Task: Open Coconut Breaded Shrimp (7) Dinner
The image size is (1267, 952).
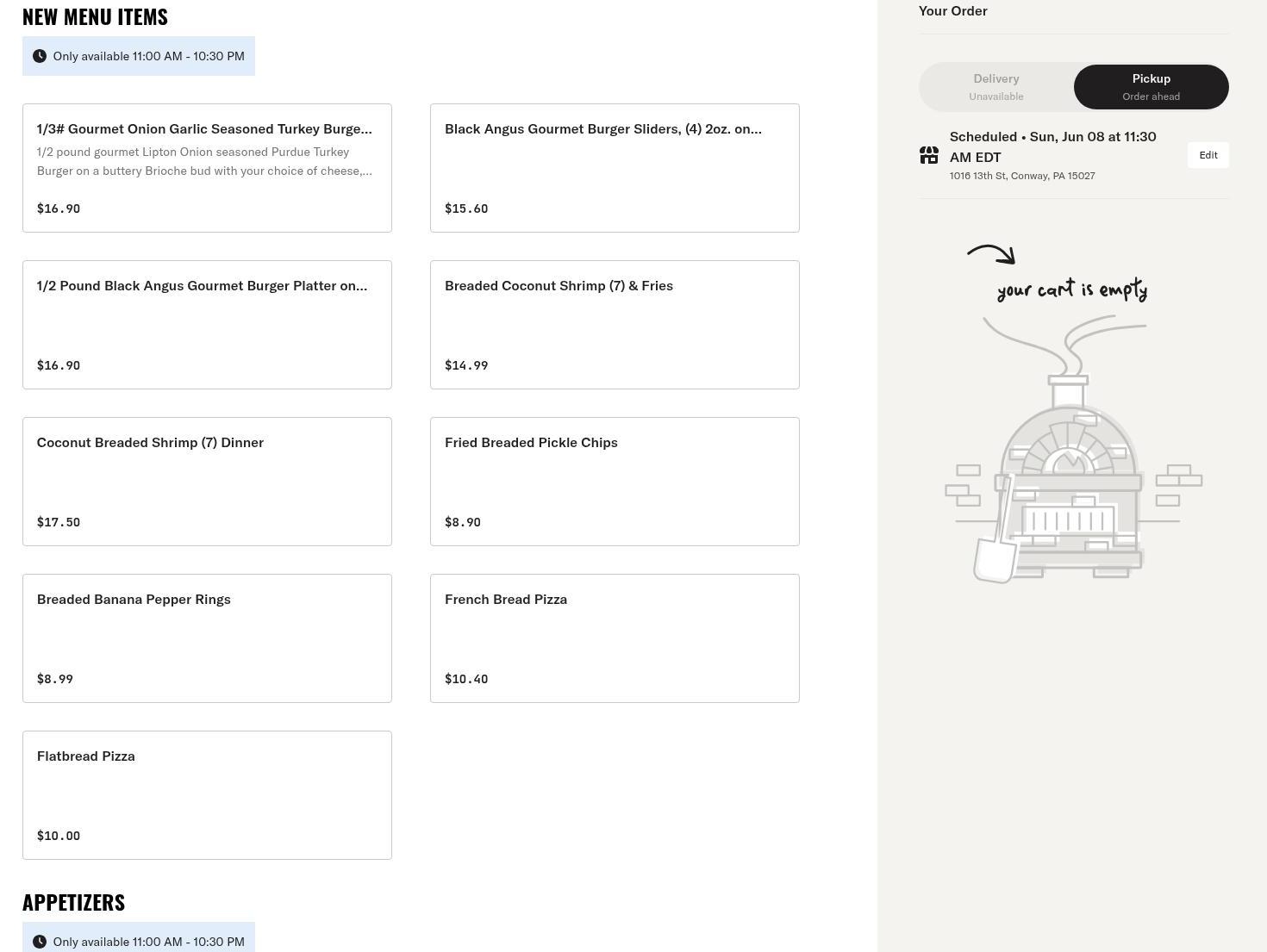Action: pos(207,482)
